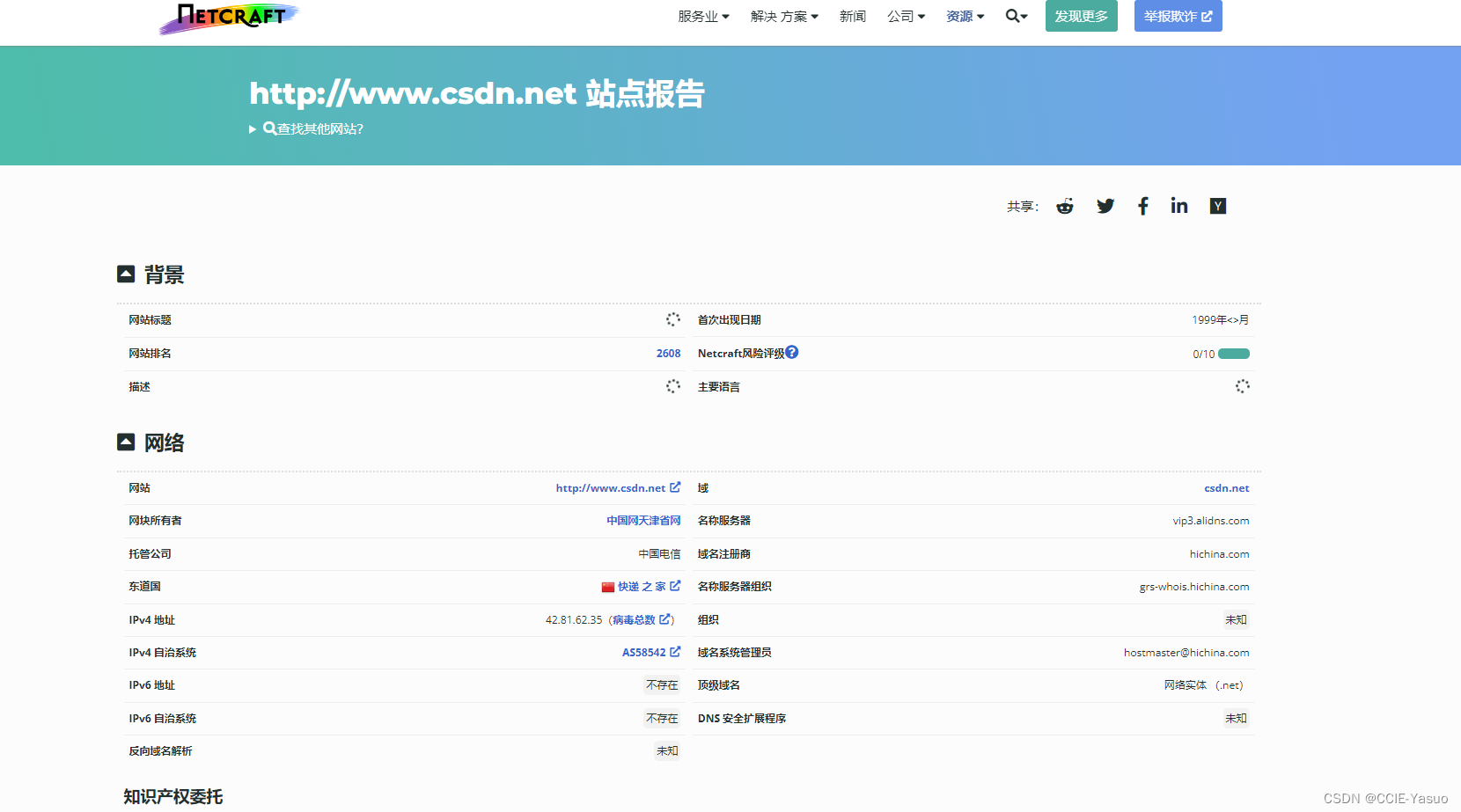Share report on Hacker News

[1218, 206]
